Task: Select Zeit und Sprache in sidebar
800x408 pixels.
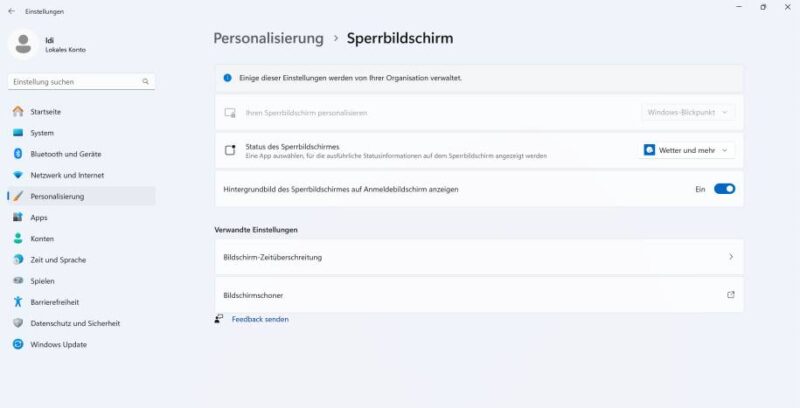Action: [x=57, y=260]
